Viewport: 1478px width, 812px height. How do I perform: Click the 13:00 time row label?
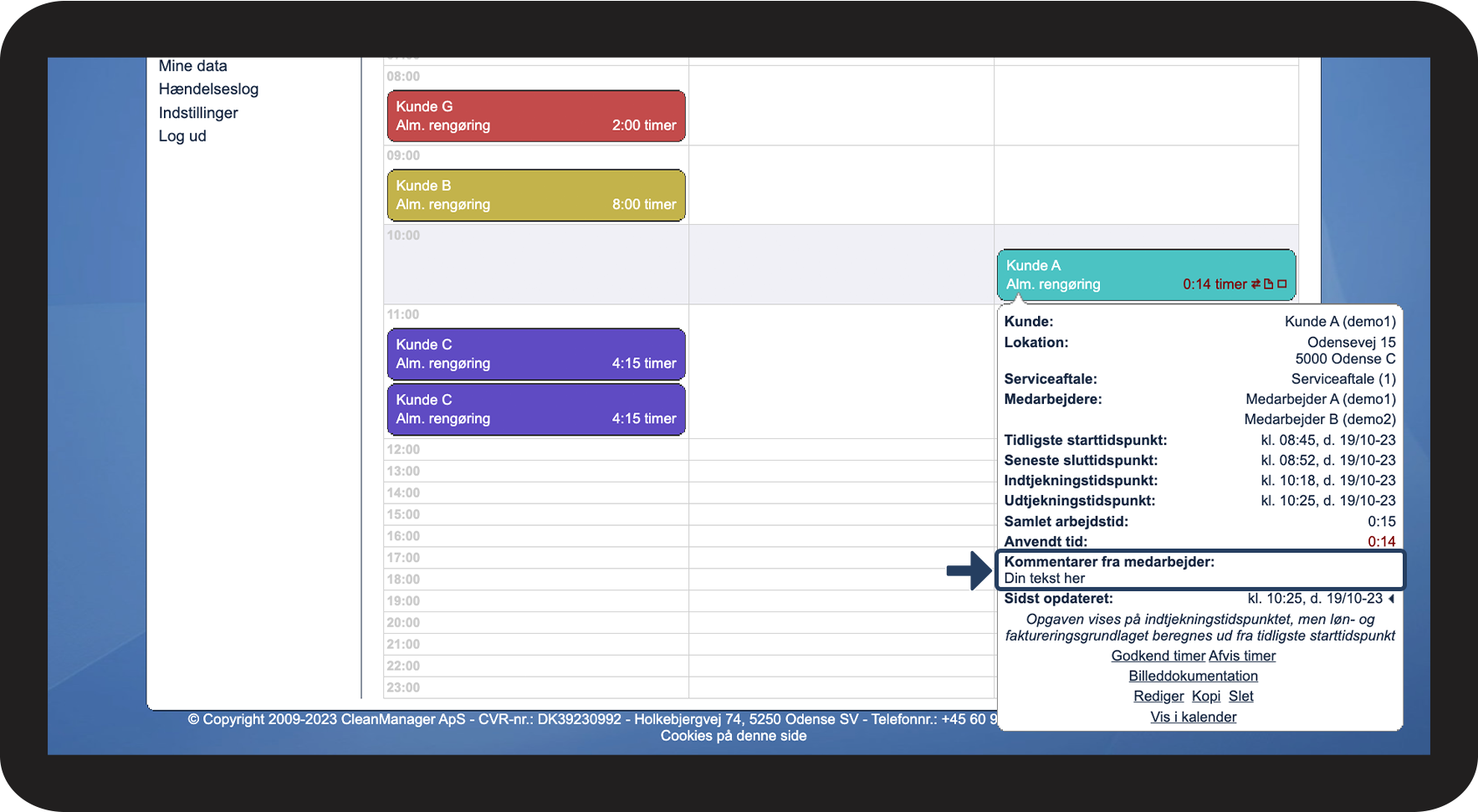tap(403, 472)
